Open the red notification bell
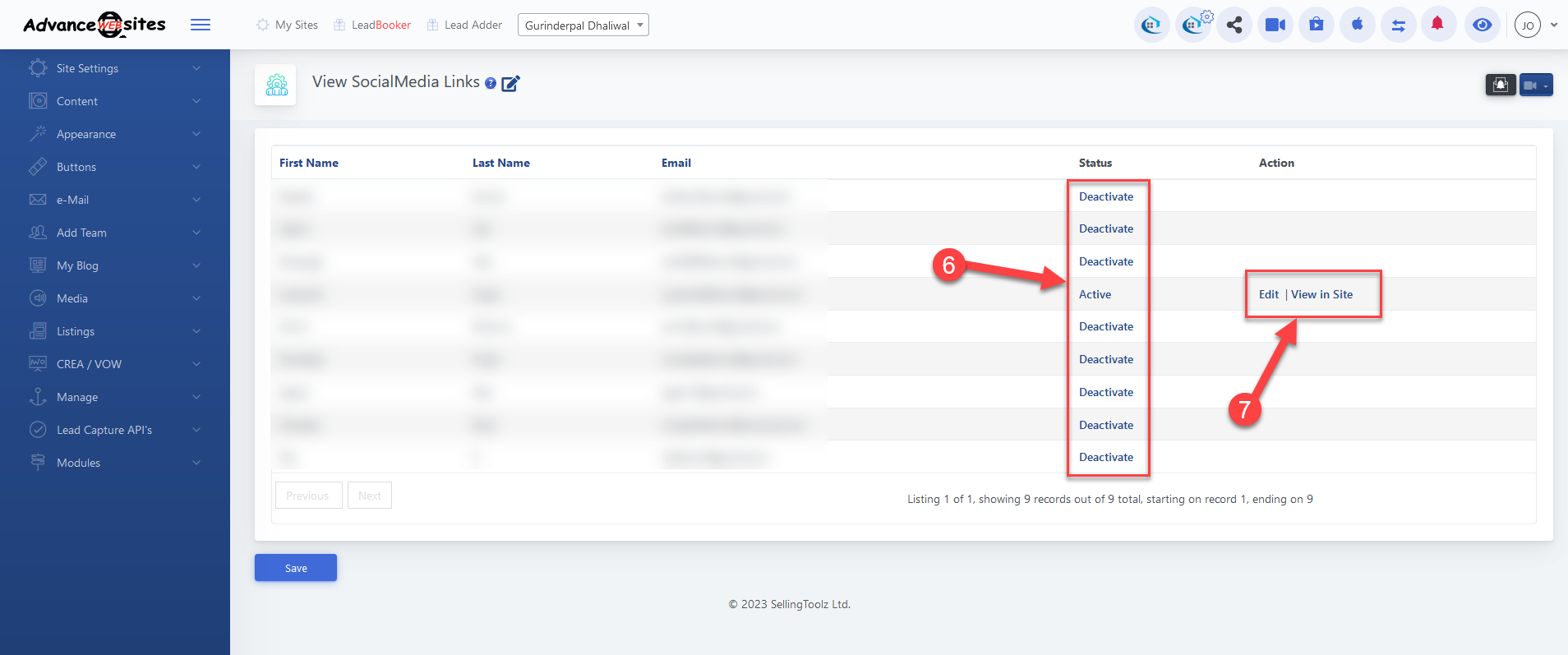This screenshot has height=655, width=1568. (x=1437, y=25)
